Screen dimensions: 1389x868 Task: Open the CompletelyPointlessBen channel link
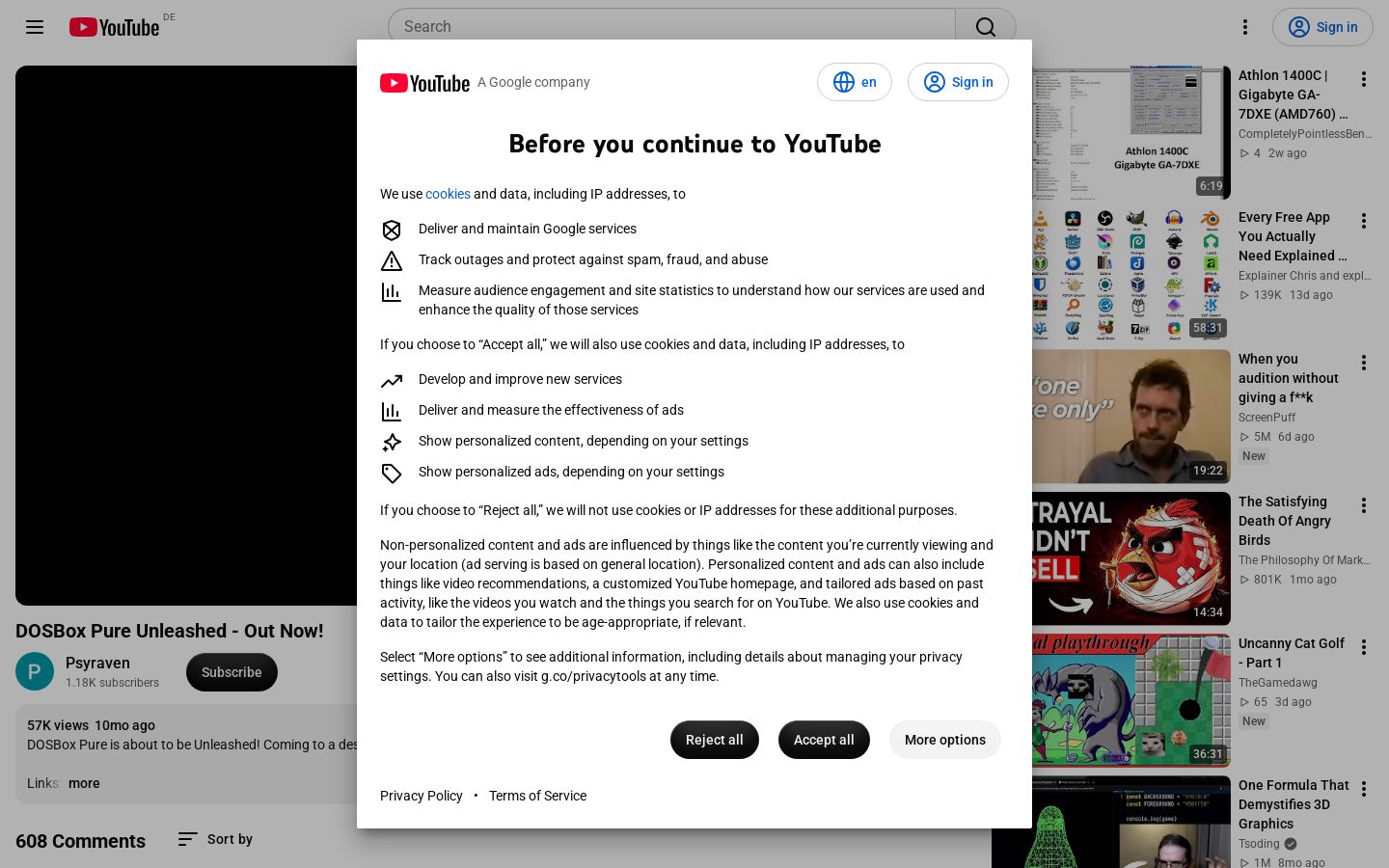1305,134
